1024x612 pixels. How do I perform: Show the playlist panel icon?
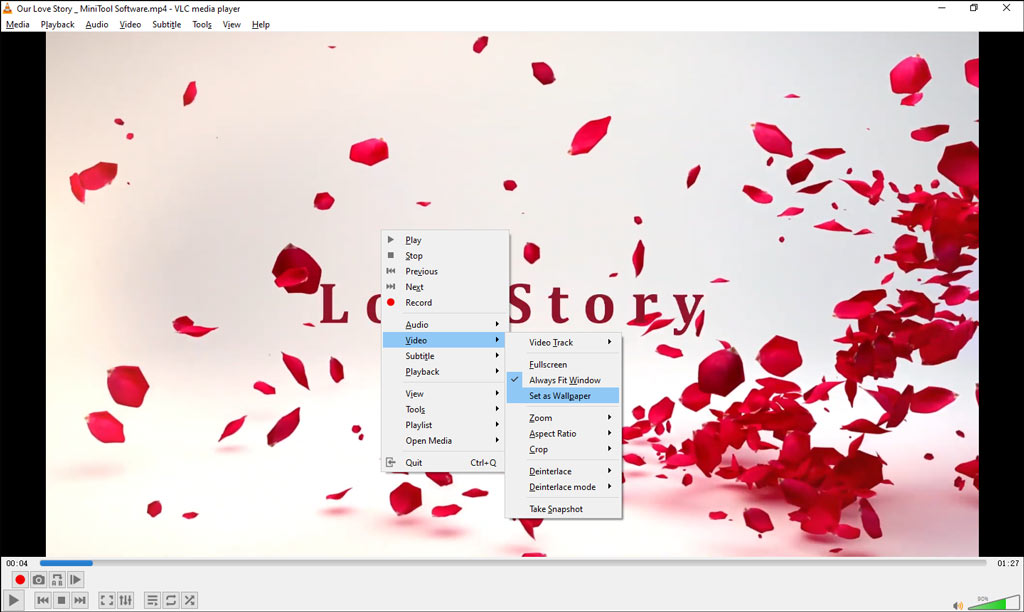click(x=152, y=600)
